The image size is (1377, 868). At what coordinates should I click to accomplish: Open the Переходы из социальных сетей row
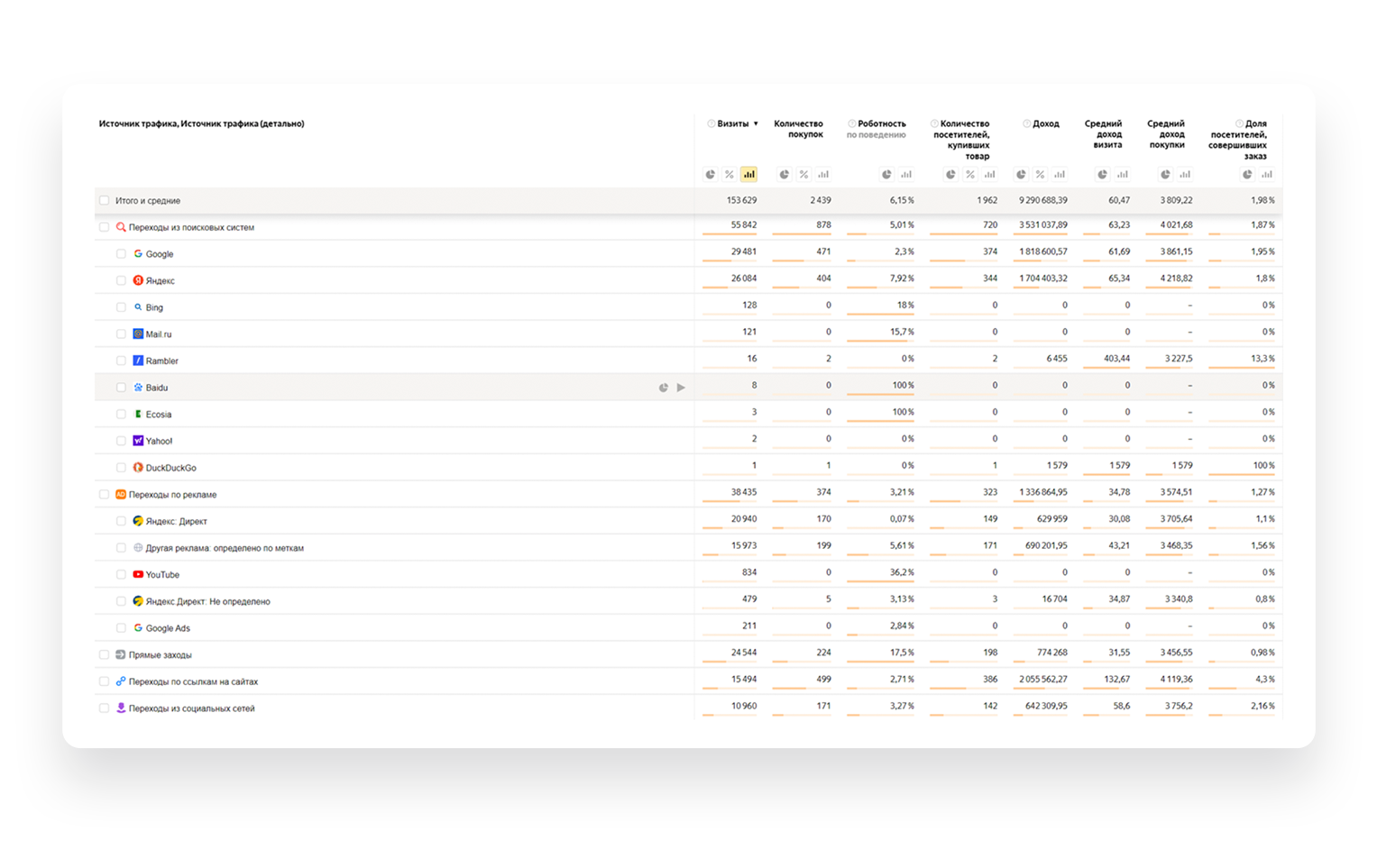pyautogui.click(x=191, y=708)
